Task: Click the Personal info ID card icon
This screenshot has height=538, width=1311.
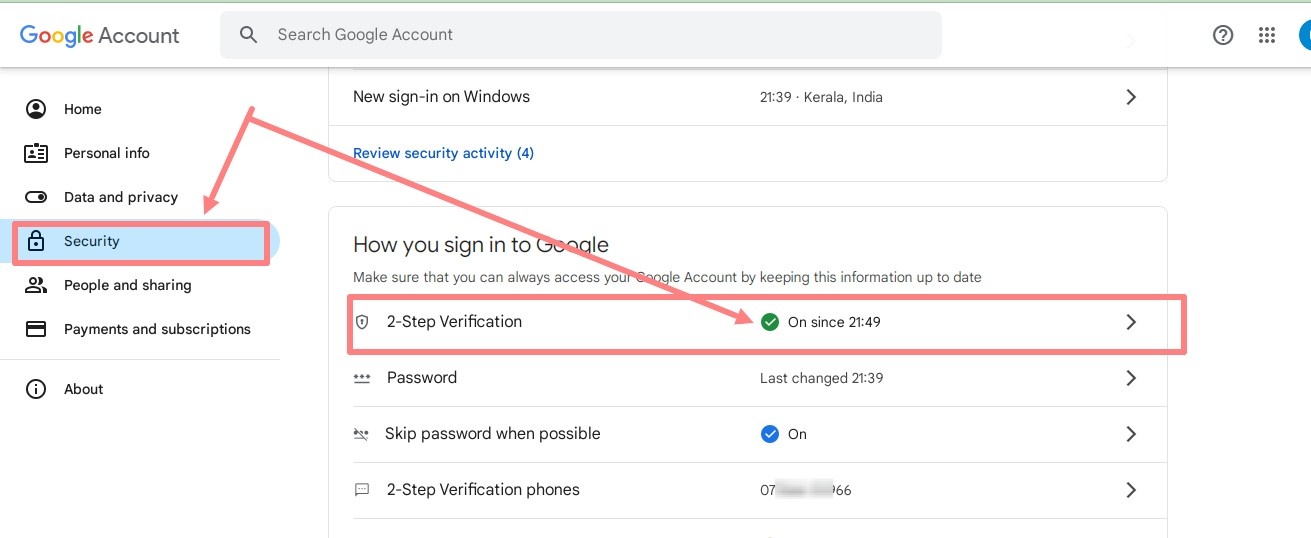Action: tap(36, 153)
